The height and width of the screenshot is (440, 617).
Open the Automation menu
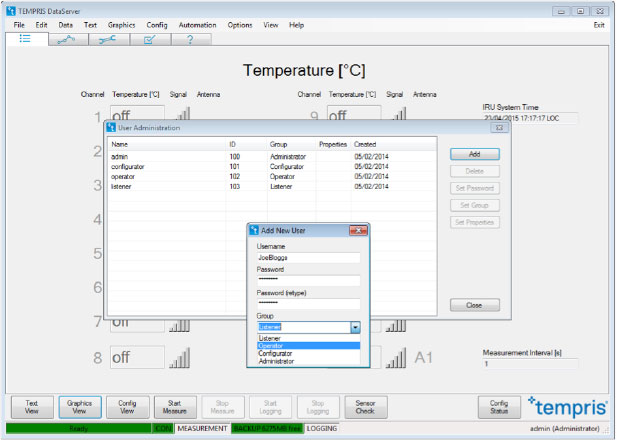(x=197, y=24)
